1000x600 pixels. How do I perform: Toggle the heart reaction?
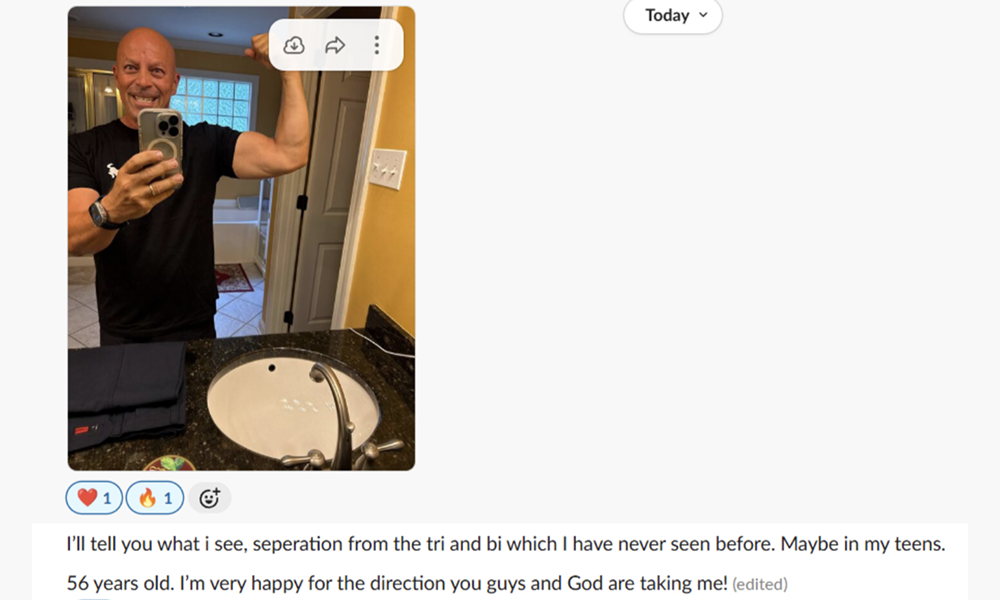(94, 497)
